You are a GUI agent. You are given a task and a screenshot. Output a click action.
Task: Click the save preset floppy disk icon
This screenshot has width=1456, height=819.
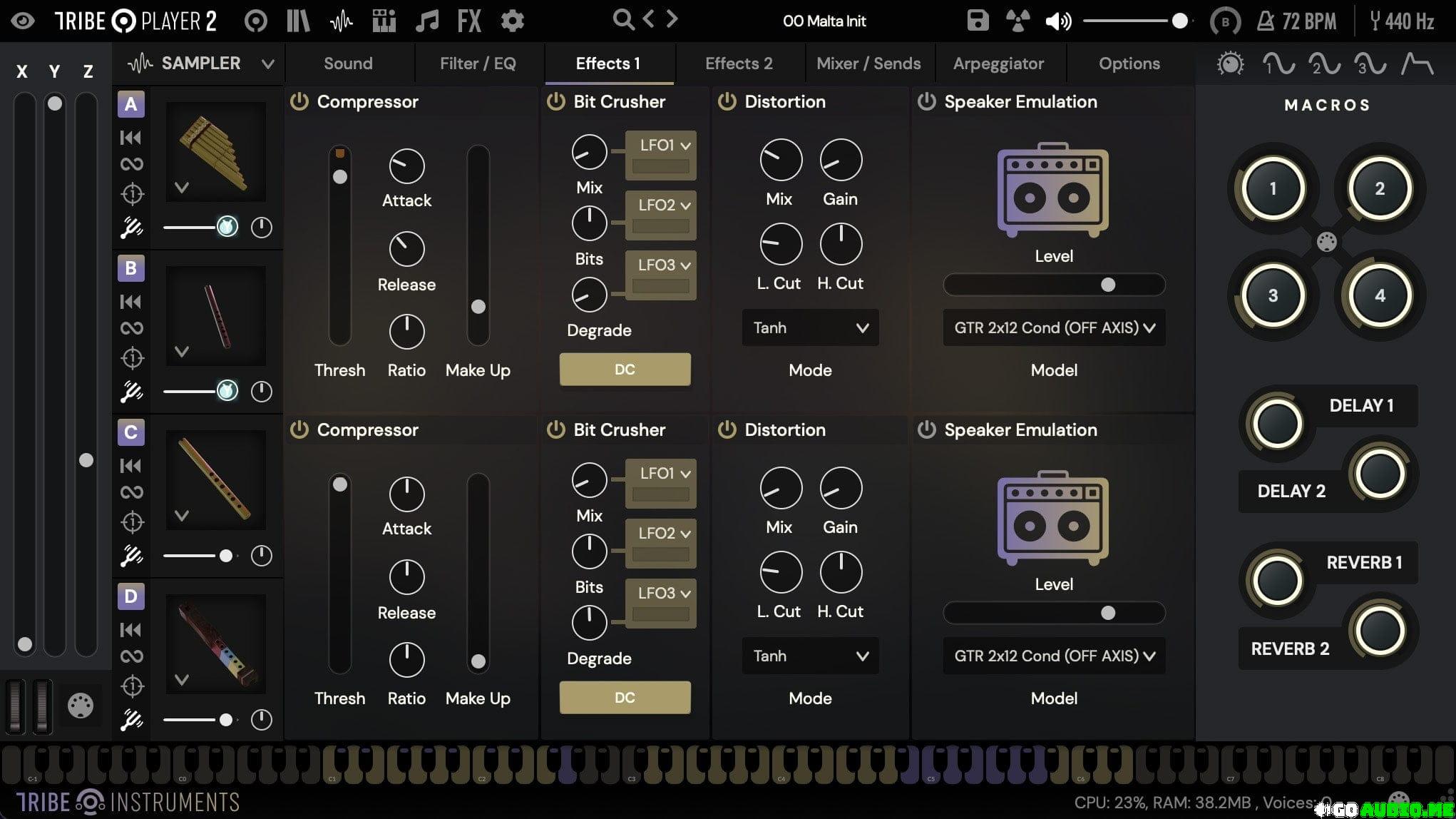[x=978, y=21]
